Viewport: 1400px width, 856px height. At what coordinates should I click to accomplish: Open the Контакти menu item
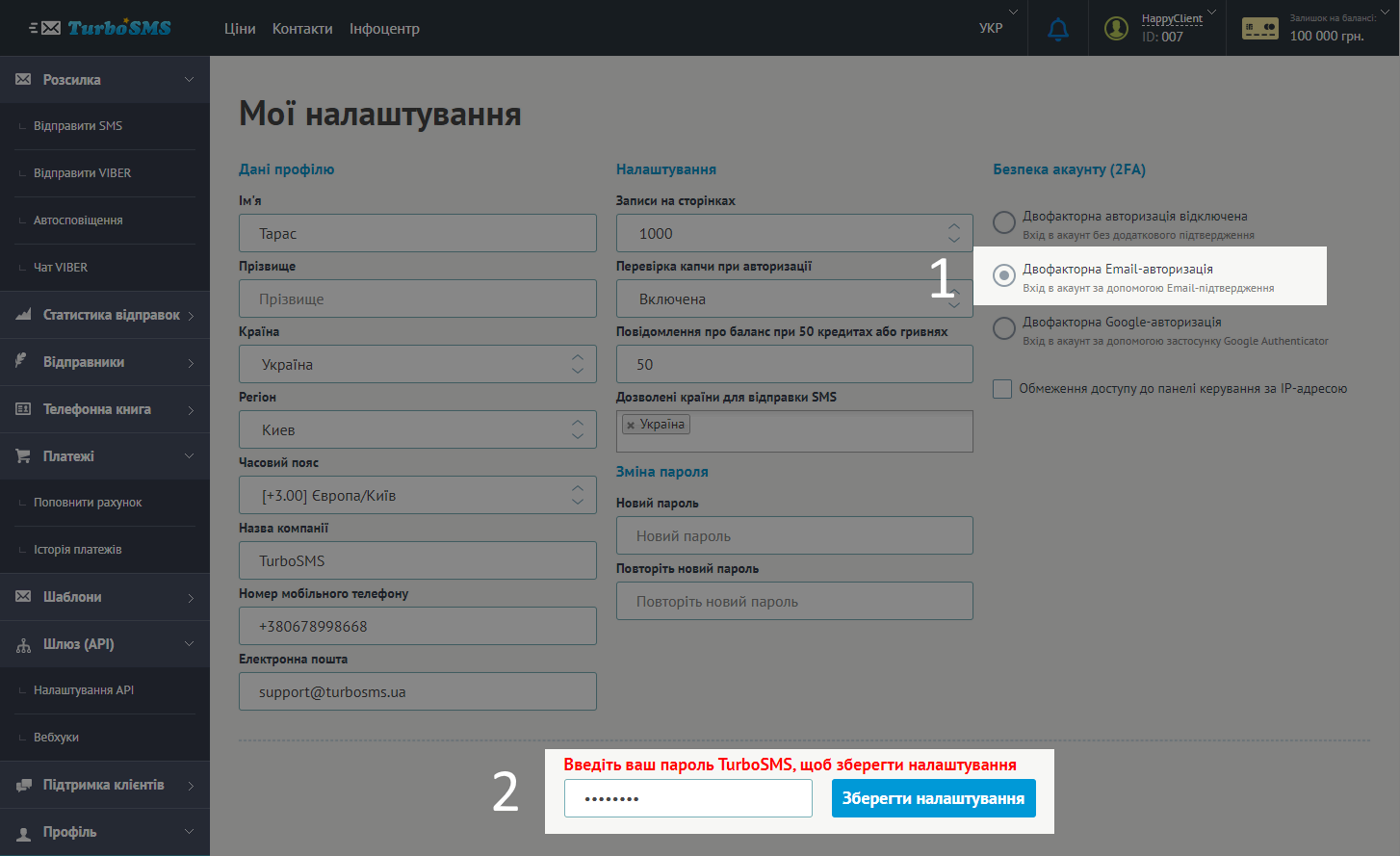[x=302, y=29]
